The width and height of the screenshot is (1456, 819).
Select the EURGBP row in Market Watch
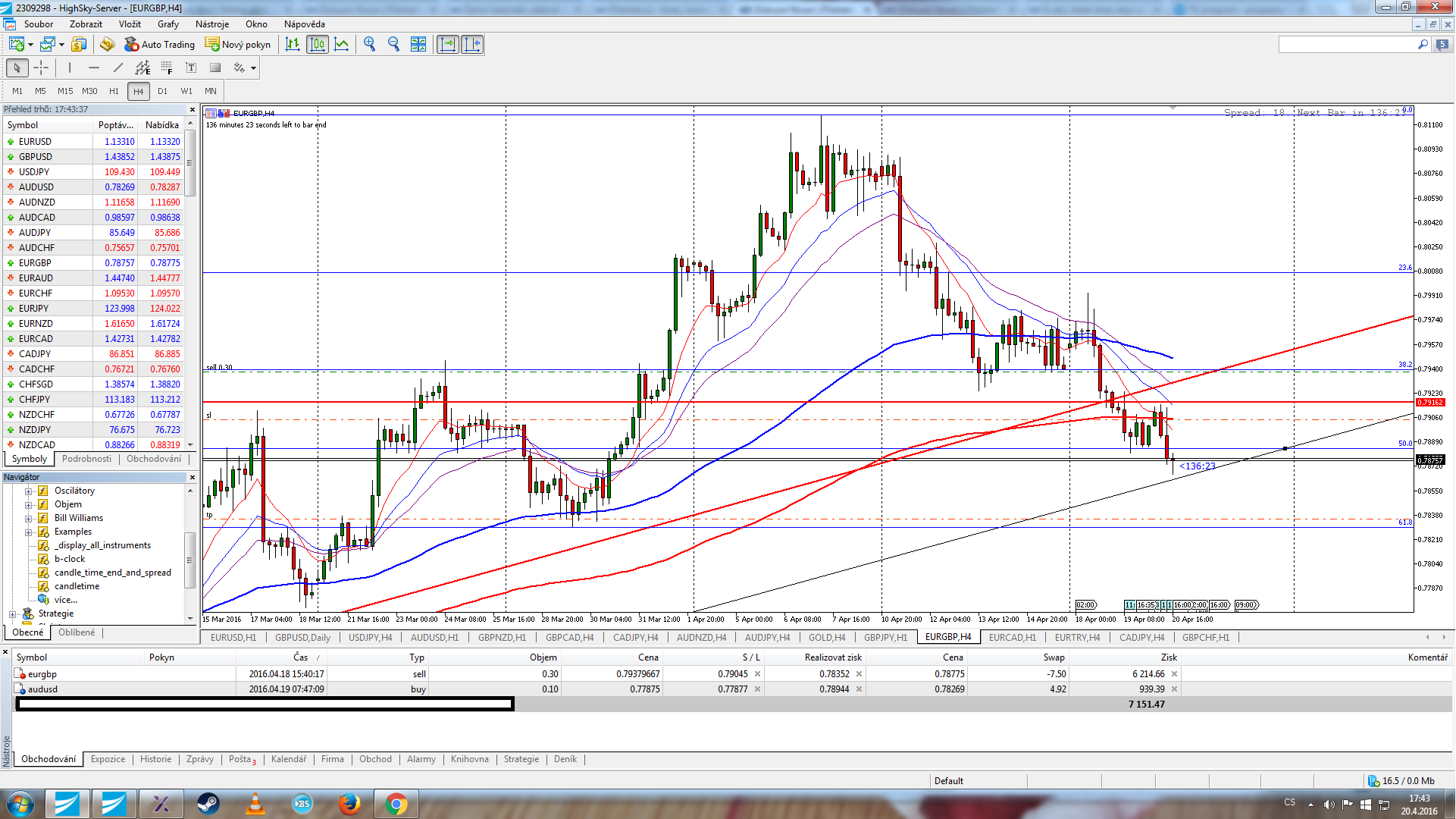click(x=94, y=263)
